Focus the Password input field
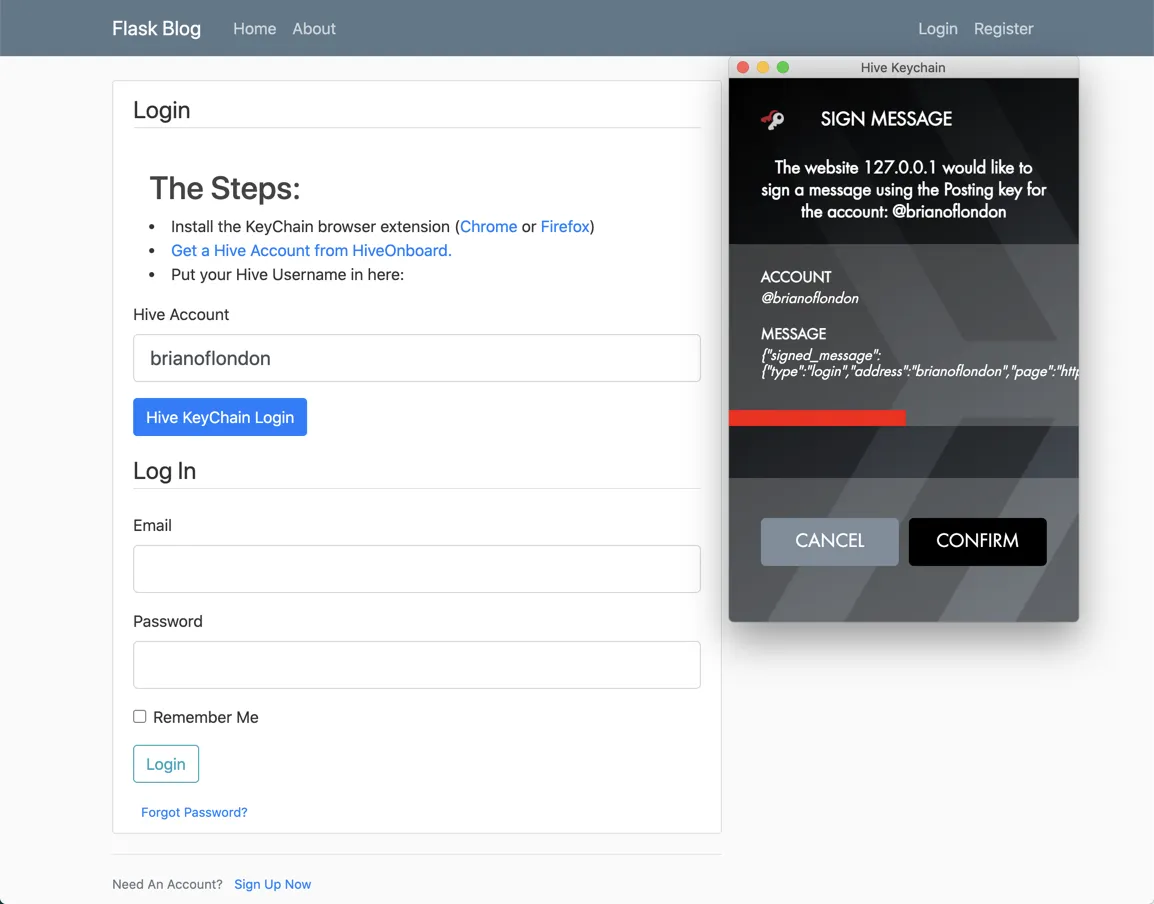This screenshot has height=904, width=1154. (417, 665)
